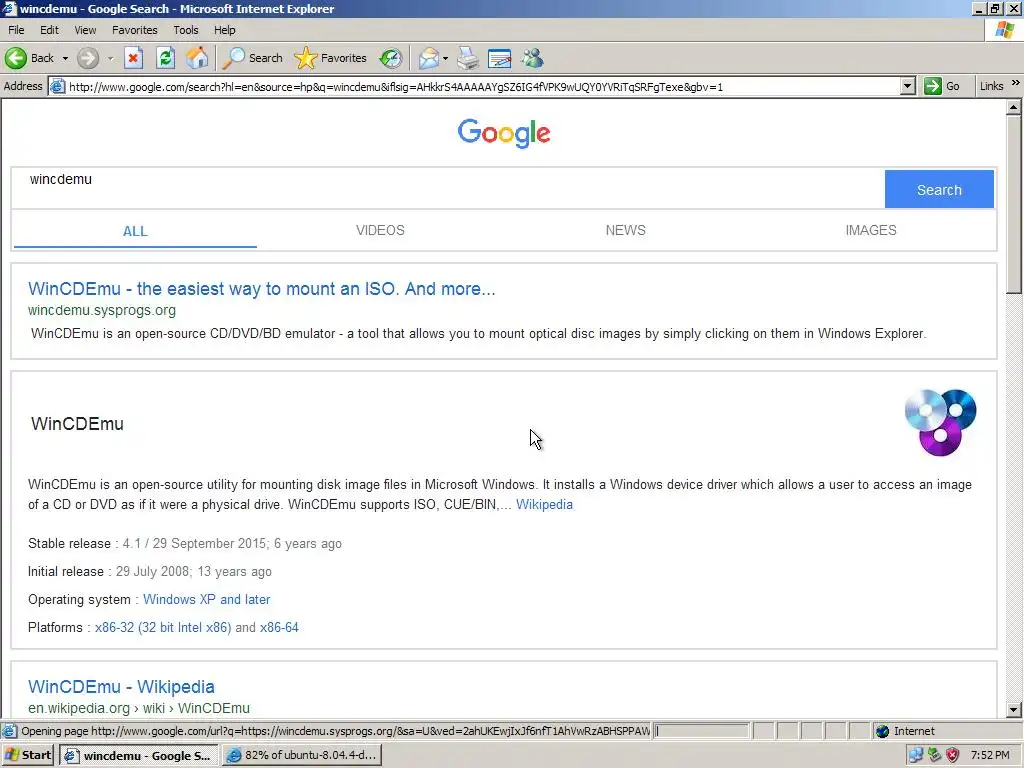Screen dimensions: 1024x768
Task: Click the Back arrow toolbar icon
Action: (16, 58)
